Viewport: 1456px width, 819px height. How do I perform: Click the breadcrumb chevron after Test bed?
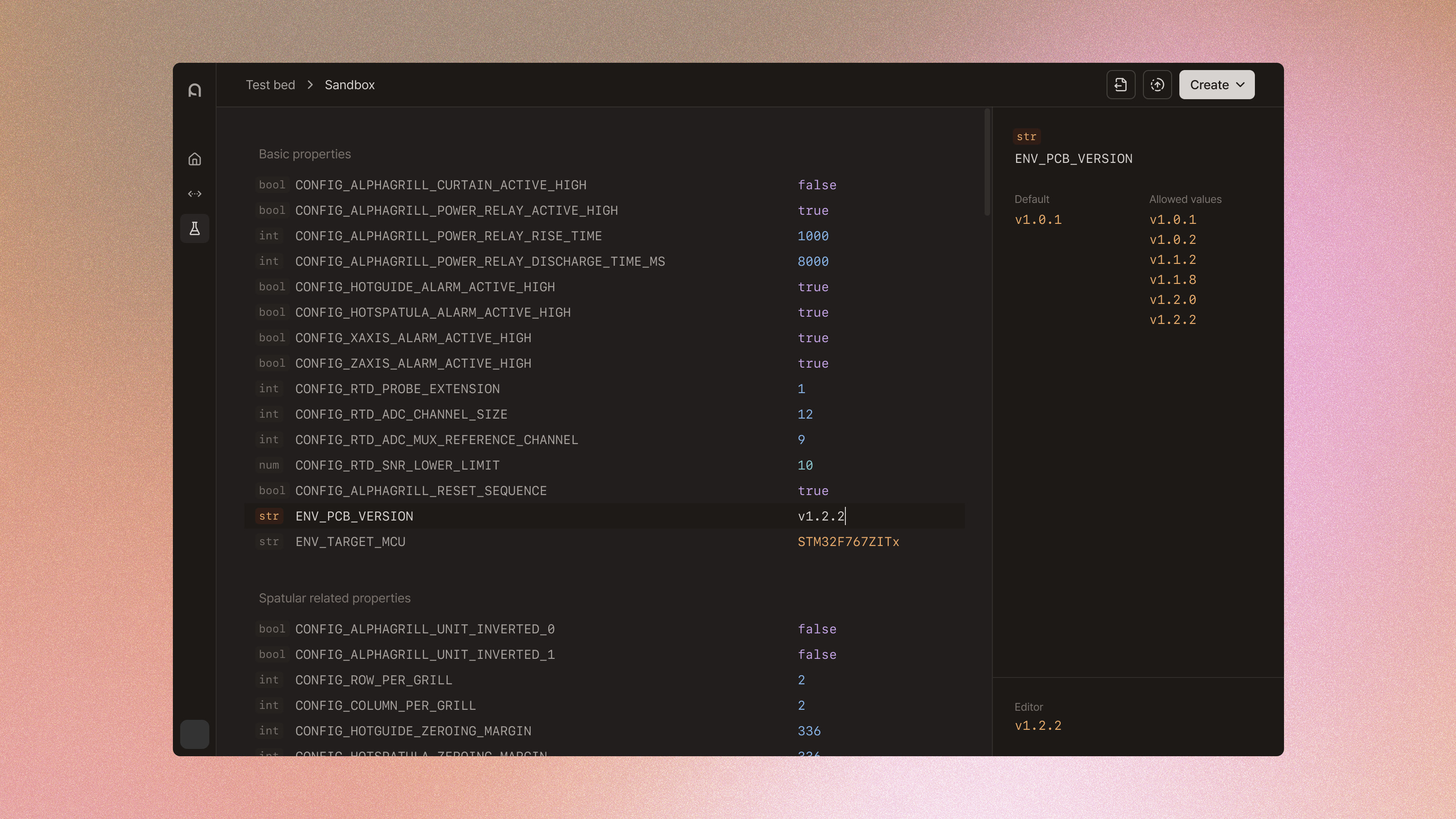pyautogui.click(x=310, y=85)
